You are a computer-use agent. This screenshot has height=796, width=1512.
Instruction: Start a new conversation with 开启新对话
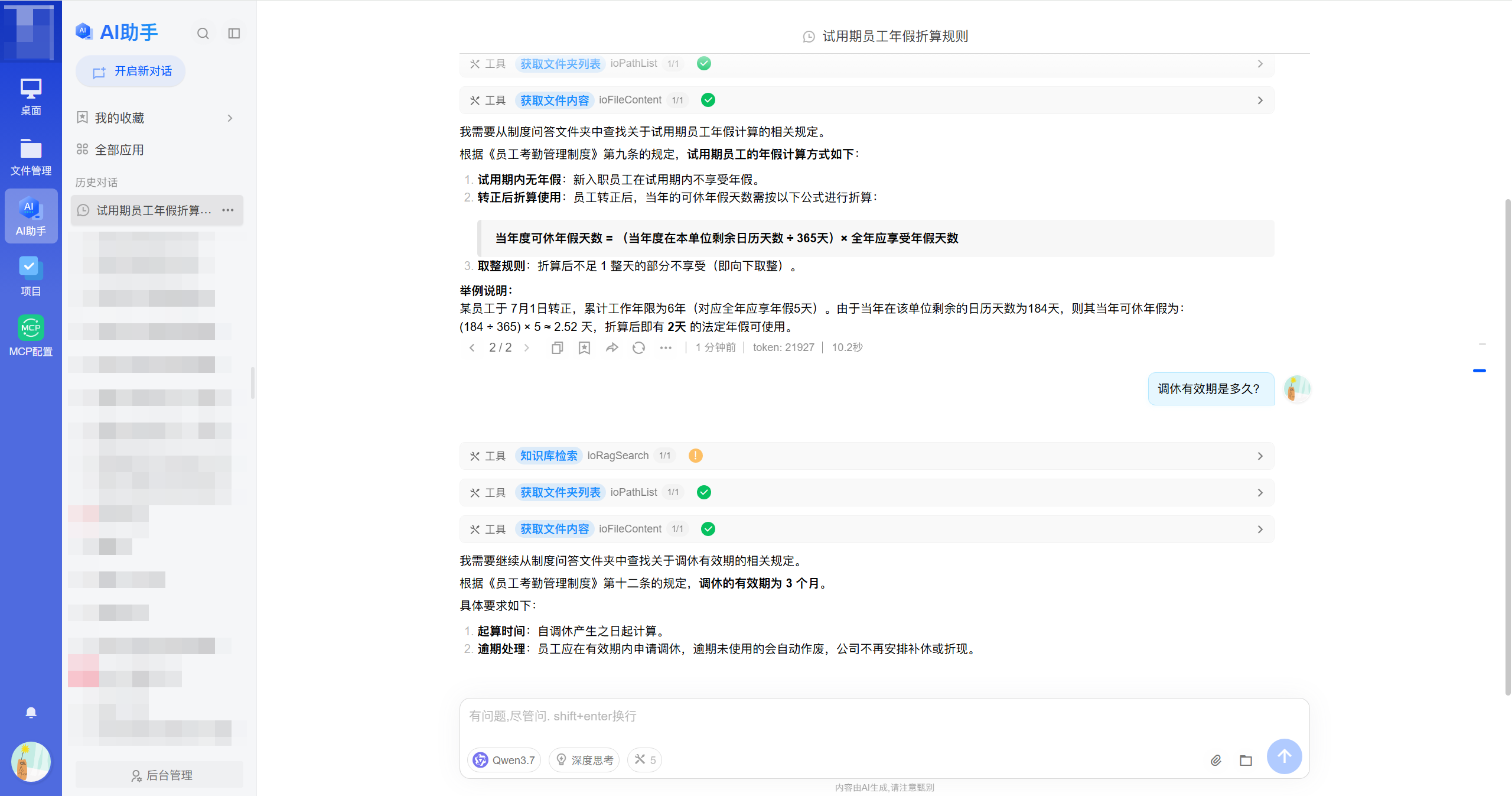click(131, 72)
